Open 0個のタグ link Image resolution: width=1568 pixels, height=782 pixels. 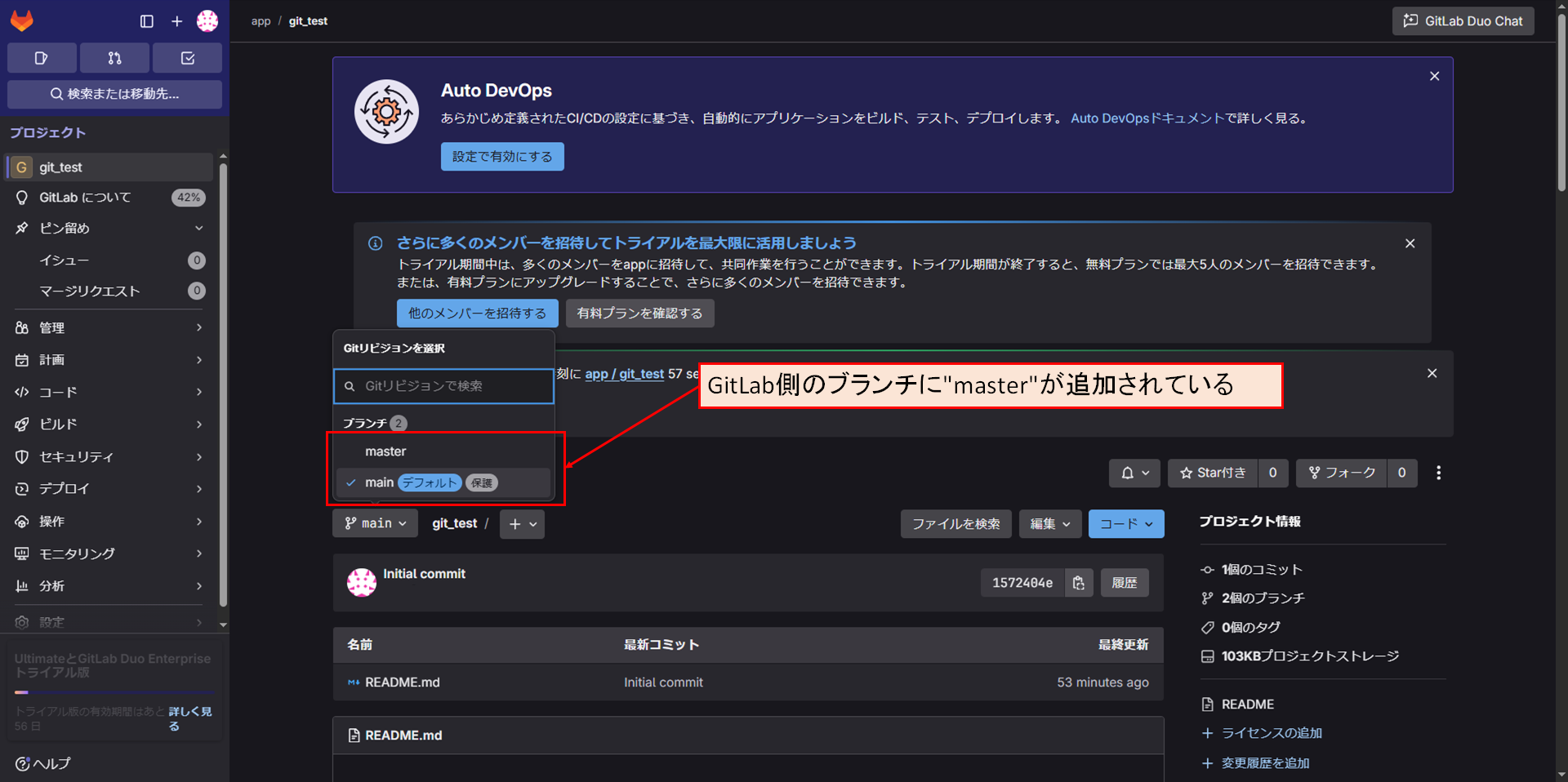[1250, 628]
